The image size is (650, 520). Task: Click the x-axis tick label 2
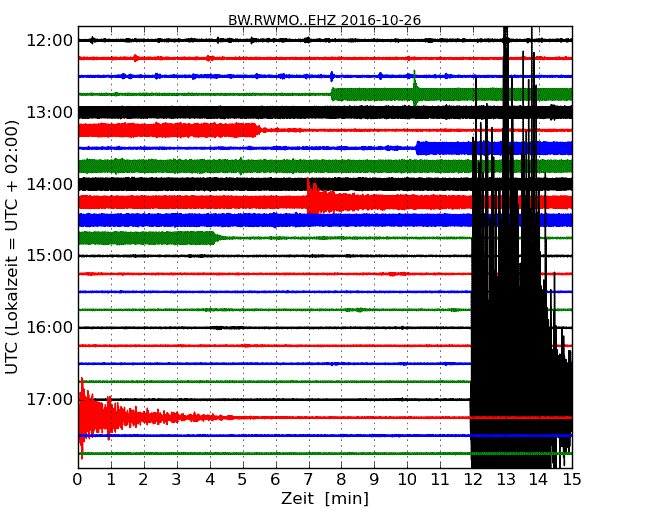pos(143,480)
